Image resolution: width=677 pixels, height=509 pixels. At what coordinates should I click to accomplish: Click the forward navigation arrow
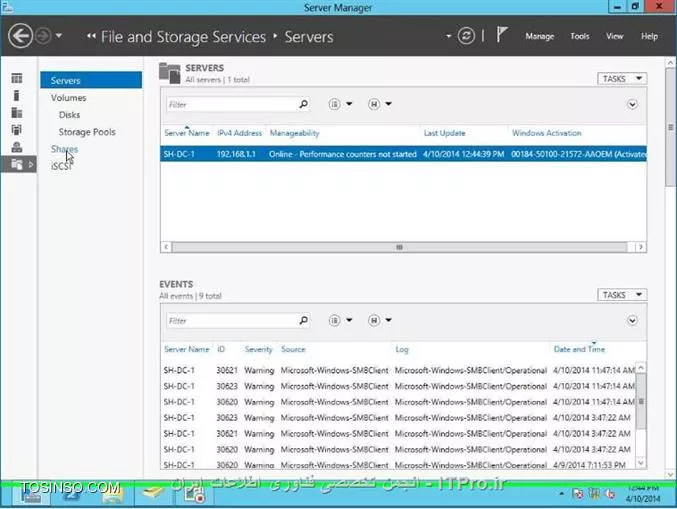(x=43, y=36)
